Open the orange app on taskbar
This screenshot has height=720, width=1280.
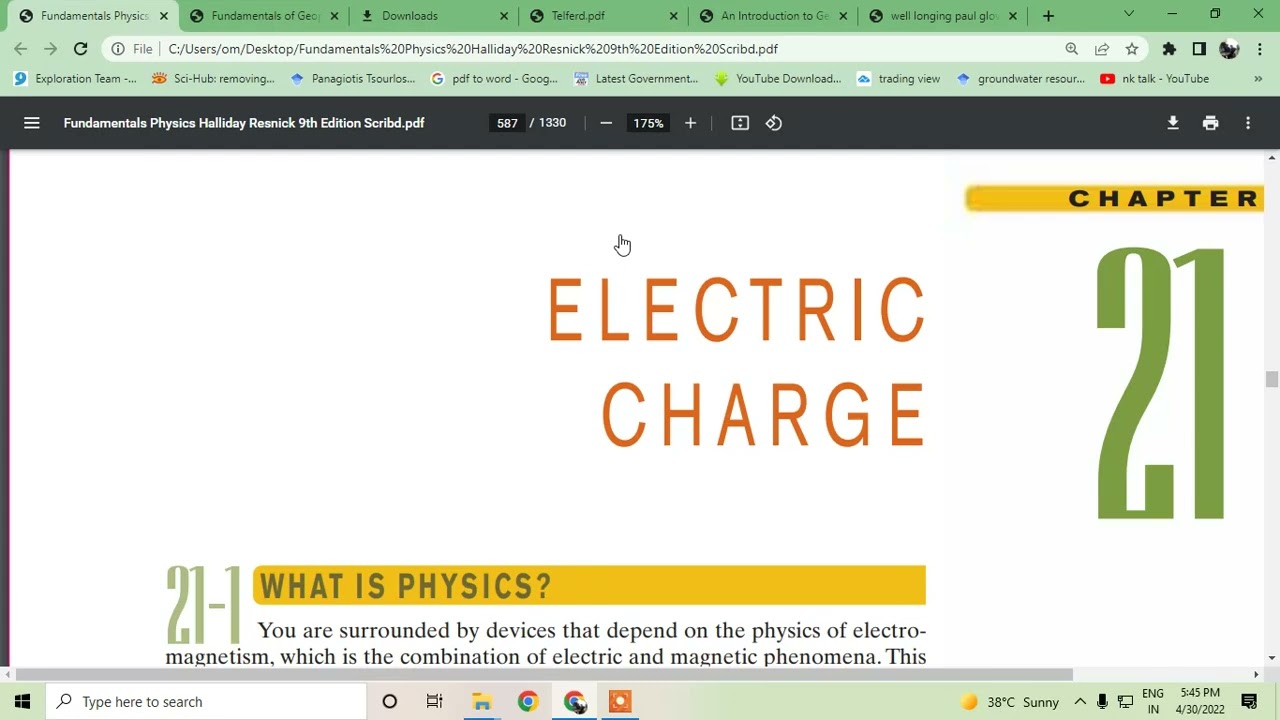tap(620, 701)
